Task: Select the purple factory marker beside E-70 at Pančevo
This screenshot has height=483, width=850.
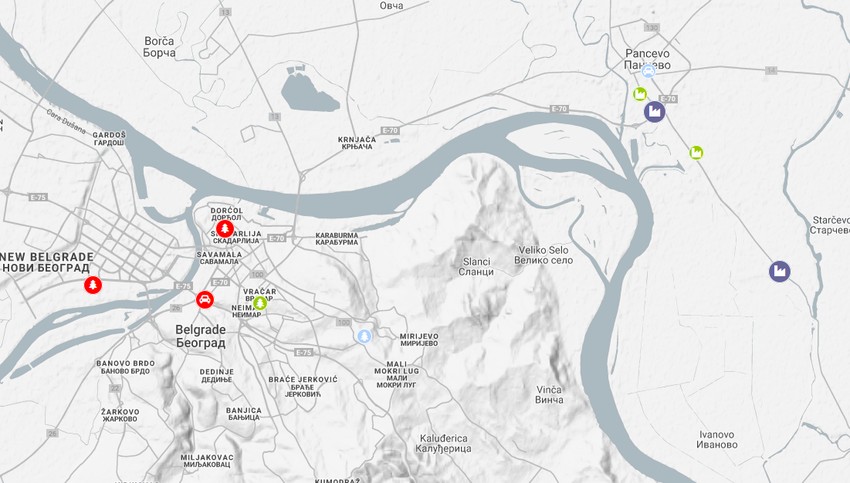Action: [655, 112]
